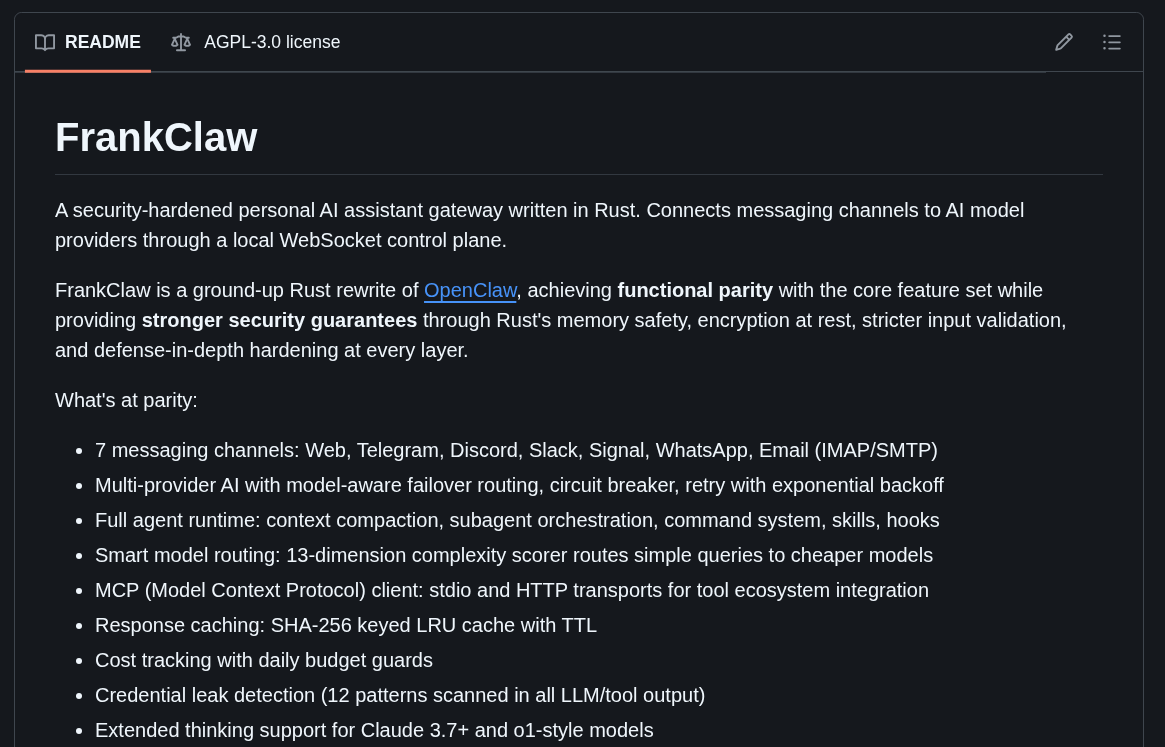Follow the OpenClaw hyperlink
1165x747 pixels.
(x=470, y=290)
